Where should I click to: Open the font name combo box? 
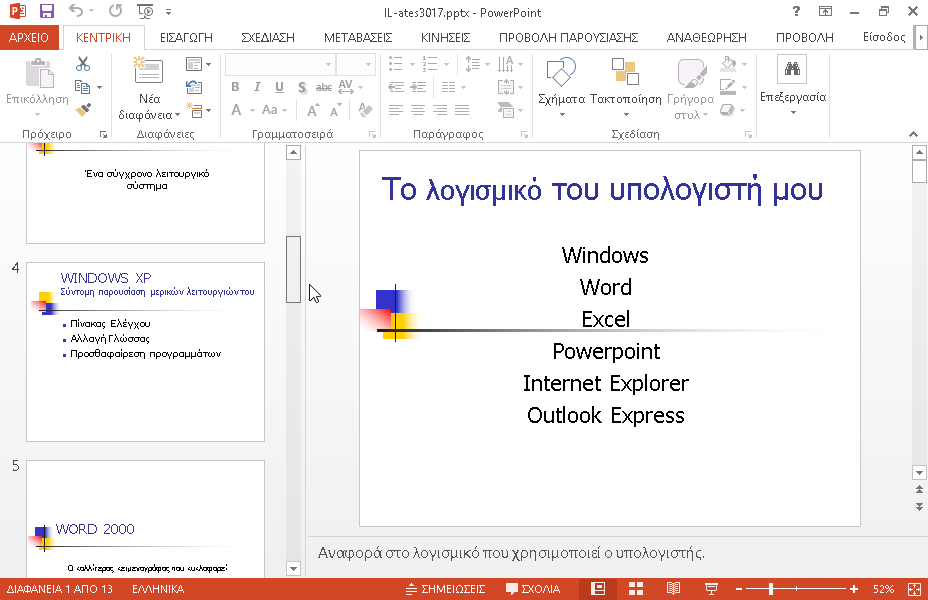click(x=280, y=64)
